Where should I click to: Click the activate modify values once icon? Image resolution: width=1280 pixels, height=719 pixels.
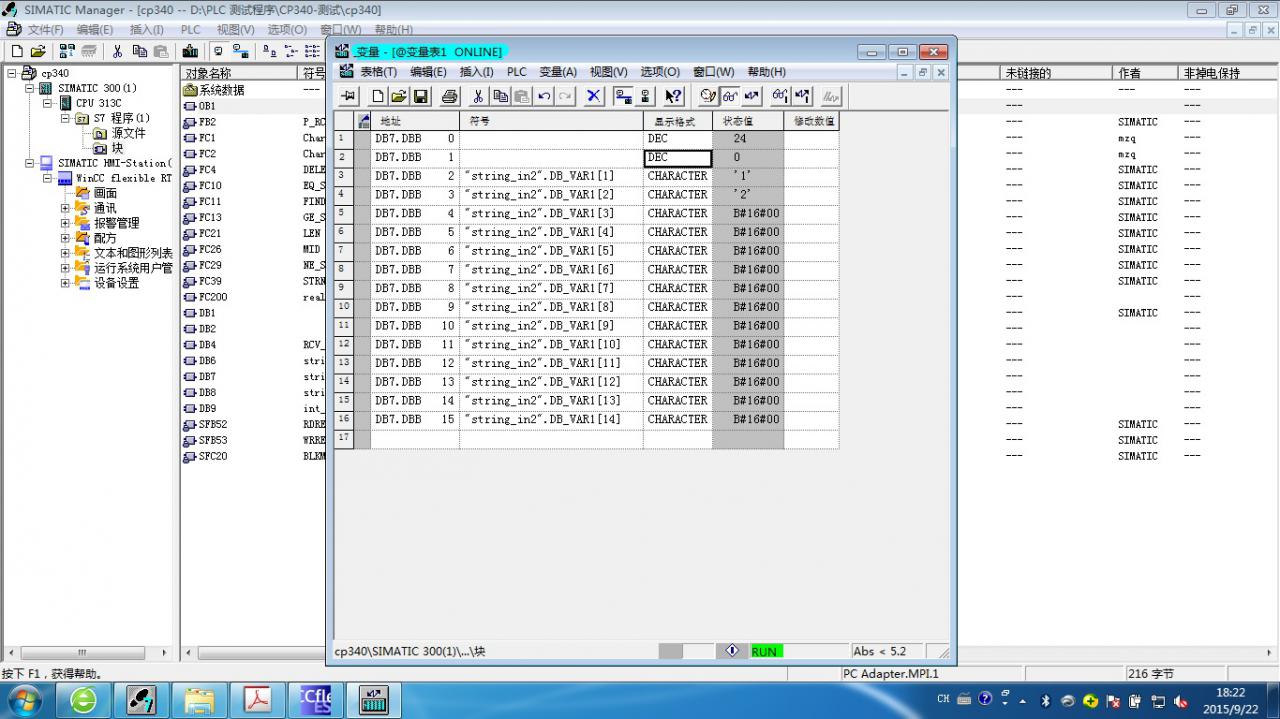(802, 96)
